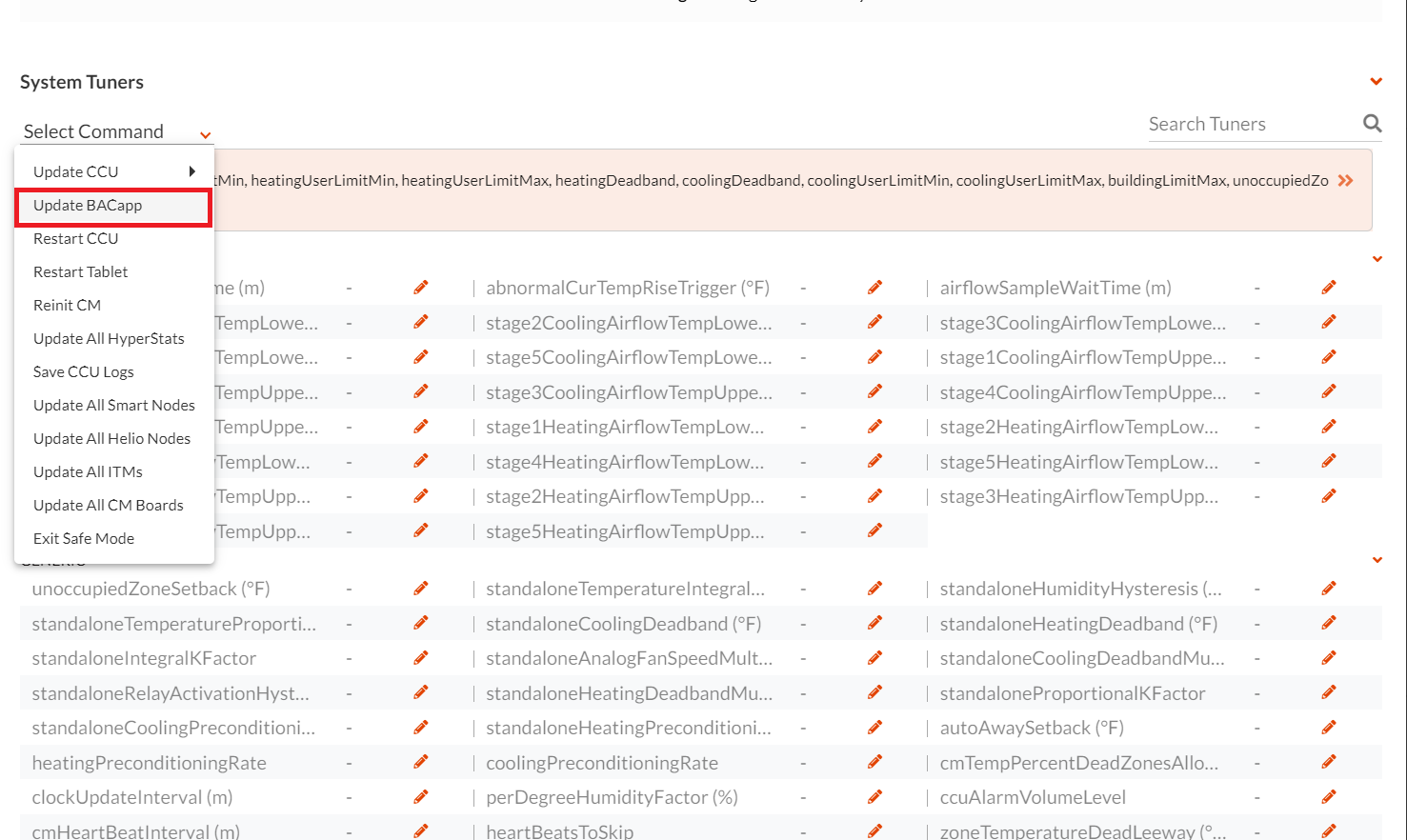Click pencil icon beside airflowSampleWaitTime
This screenshot has width=1407, height=840.
point(1329,288)
